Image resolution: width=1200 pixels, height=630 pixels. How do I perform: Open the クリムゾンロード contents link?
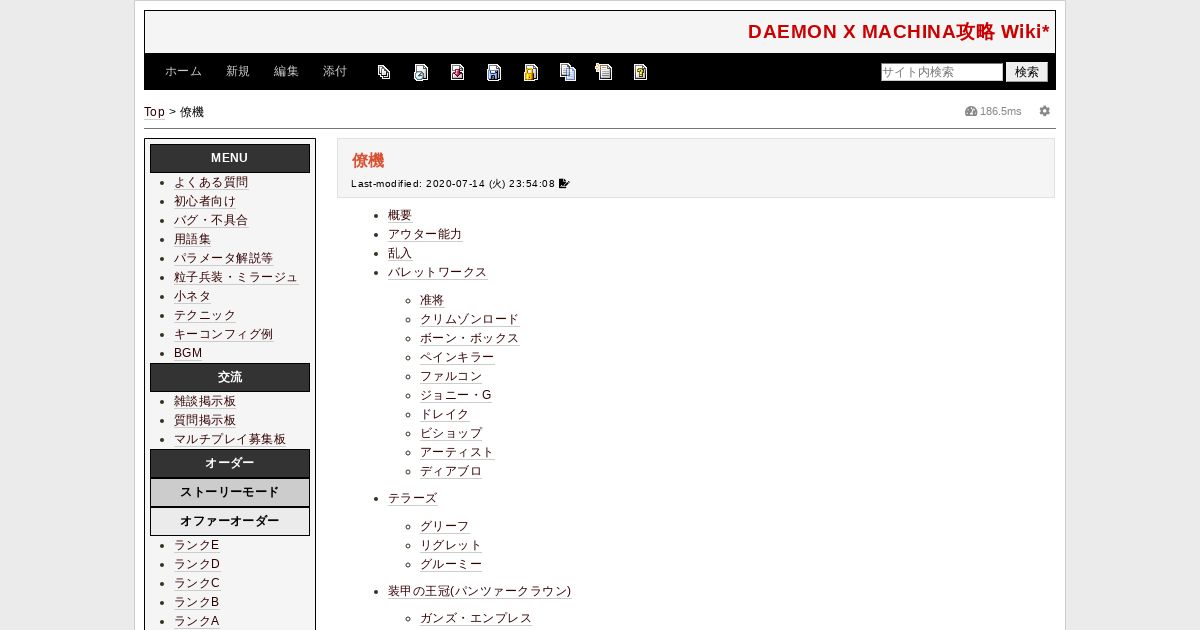point(470,320)
